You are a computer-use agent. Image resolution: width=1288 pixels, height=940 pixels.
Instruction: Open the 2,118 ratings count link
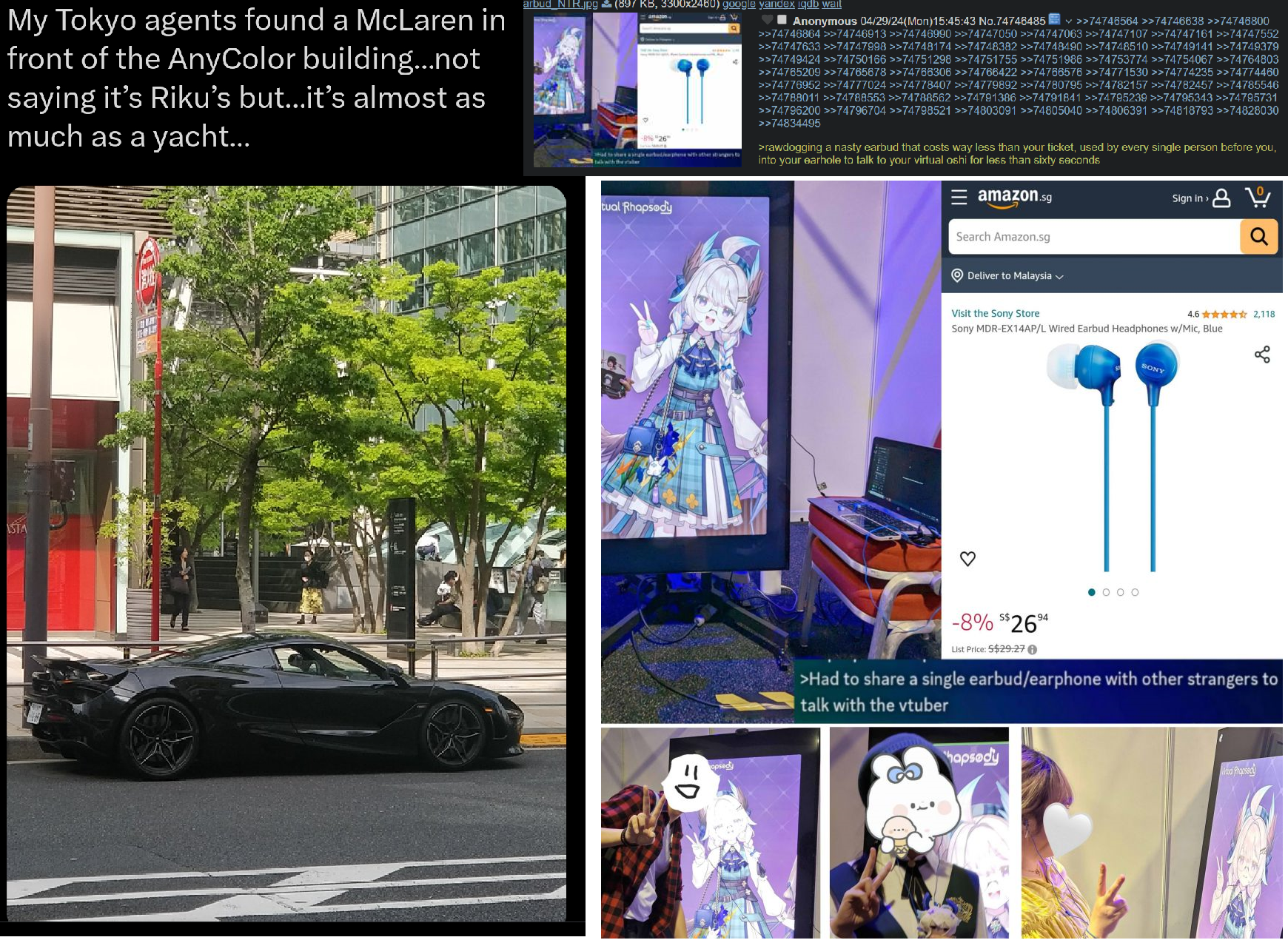click(x=1264, y=314)
